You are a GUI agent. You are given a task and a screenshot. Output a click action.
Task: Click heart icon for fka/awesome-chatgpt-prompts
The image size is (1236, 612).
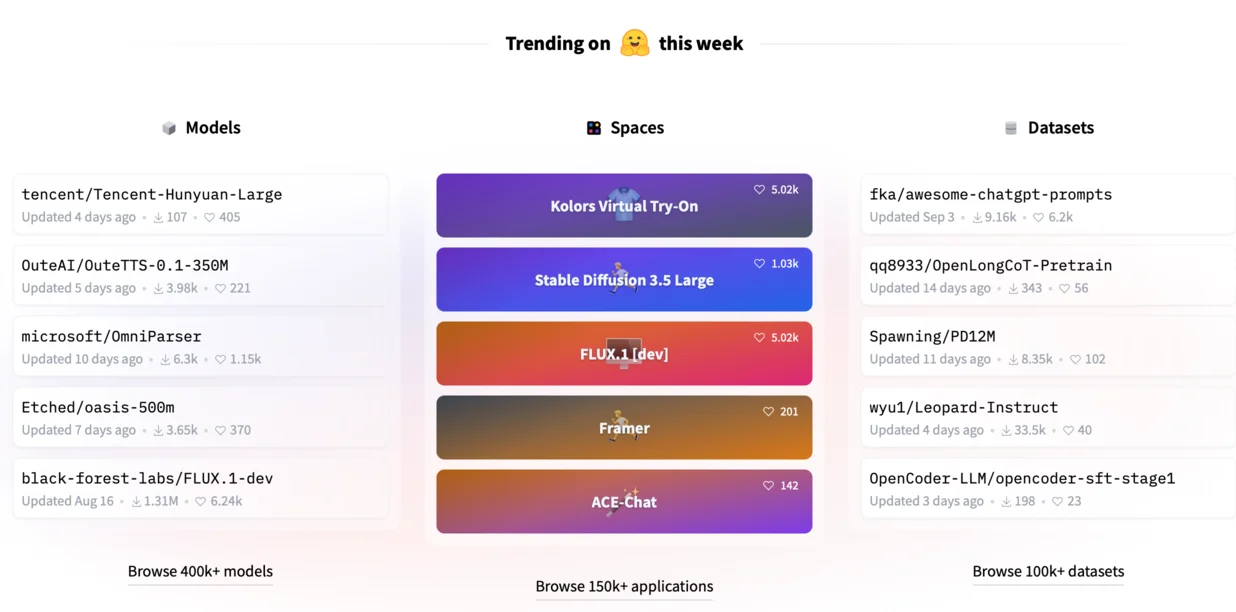(x=1038, y=217)
